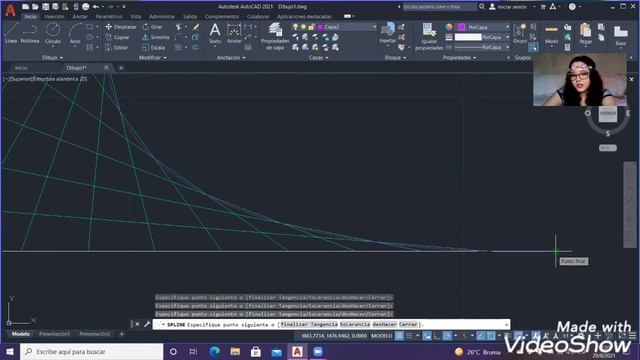Click the Girar (rotate) tool
Image resolution: width=640 pixels, height=360 pixels.
(152, 27)
